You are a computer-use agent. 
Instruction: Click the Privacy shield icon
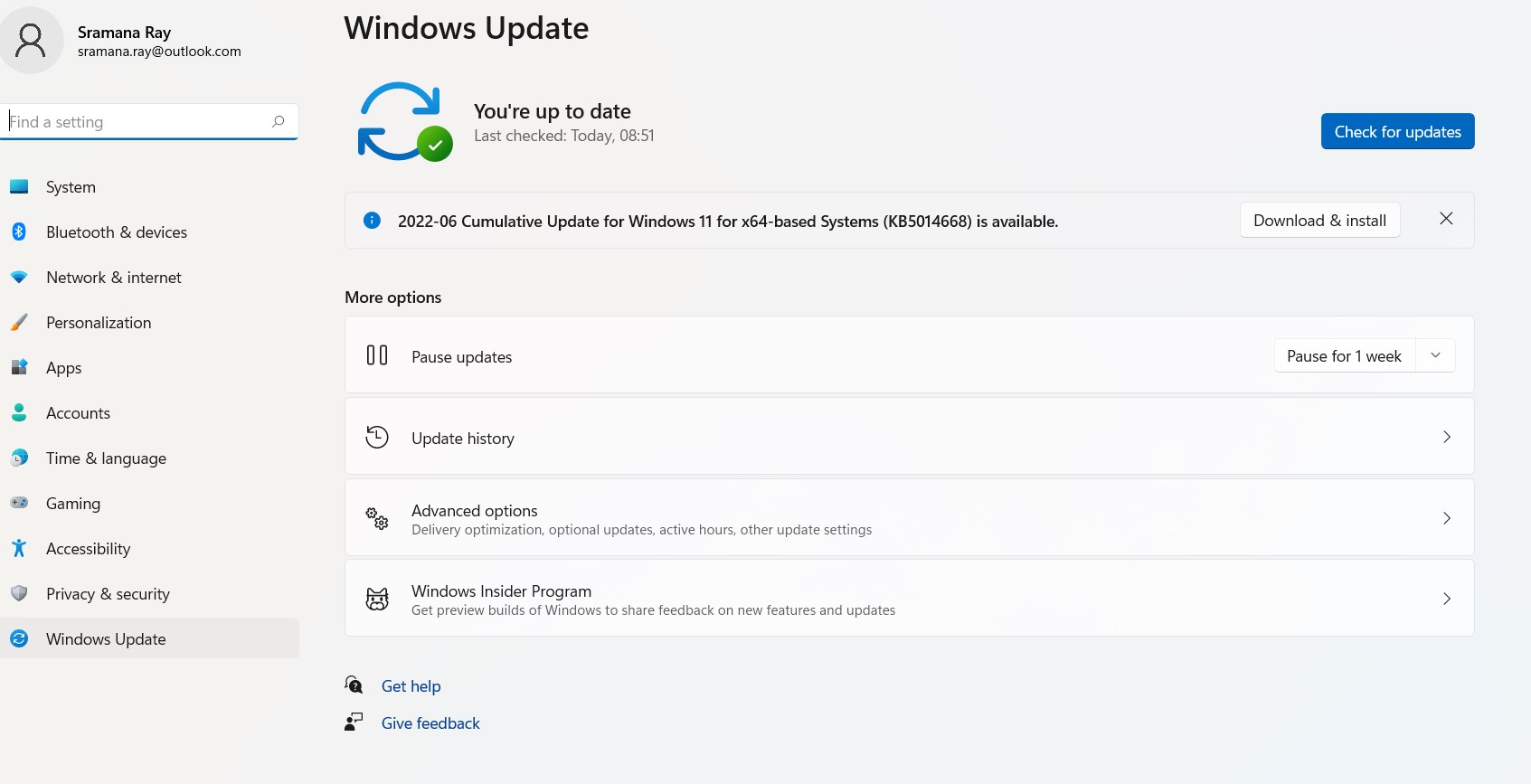pos(19,593)
